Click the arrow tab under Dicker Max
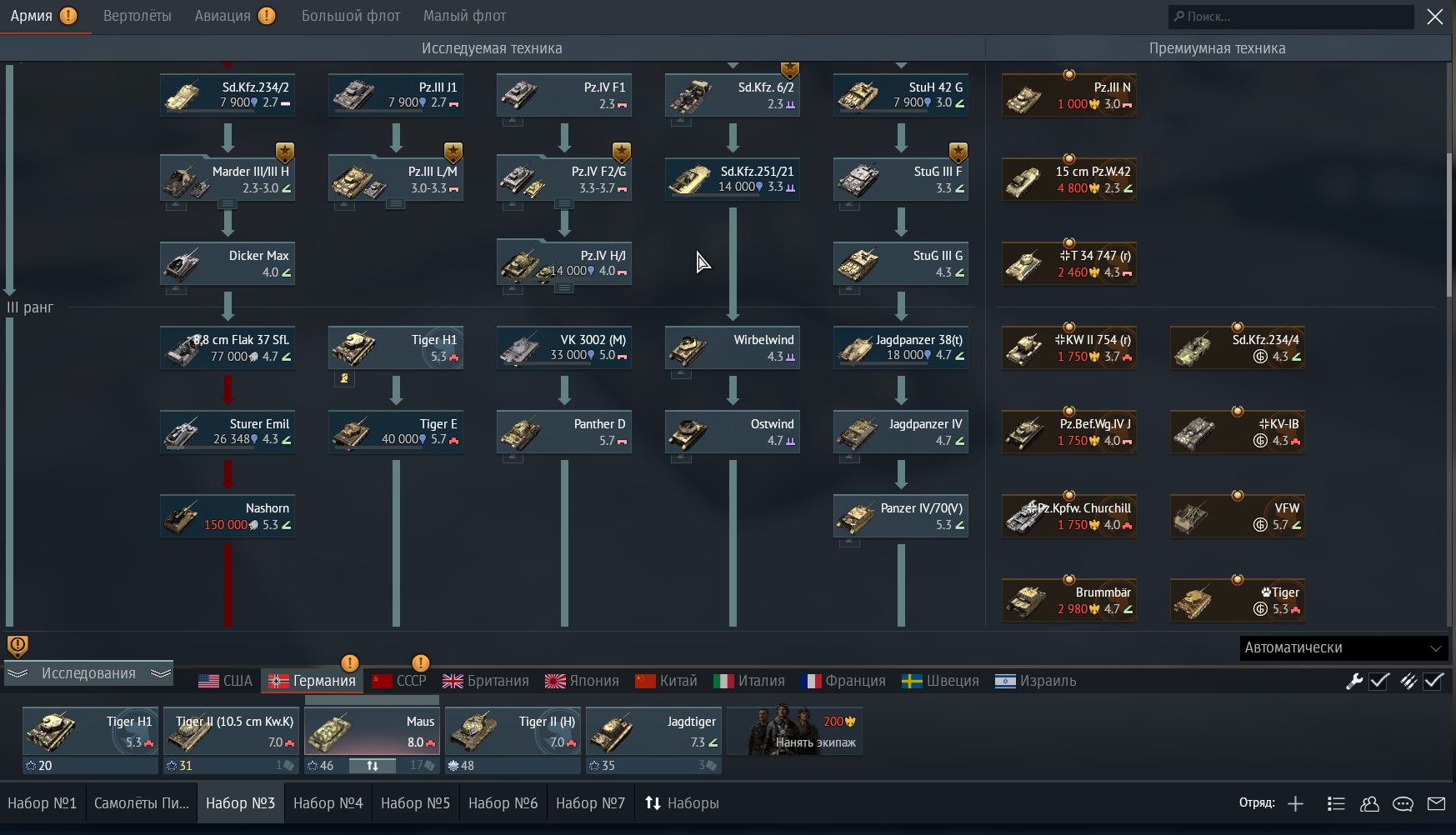1456x835 pixels. tap(176, 289)
